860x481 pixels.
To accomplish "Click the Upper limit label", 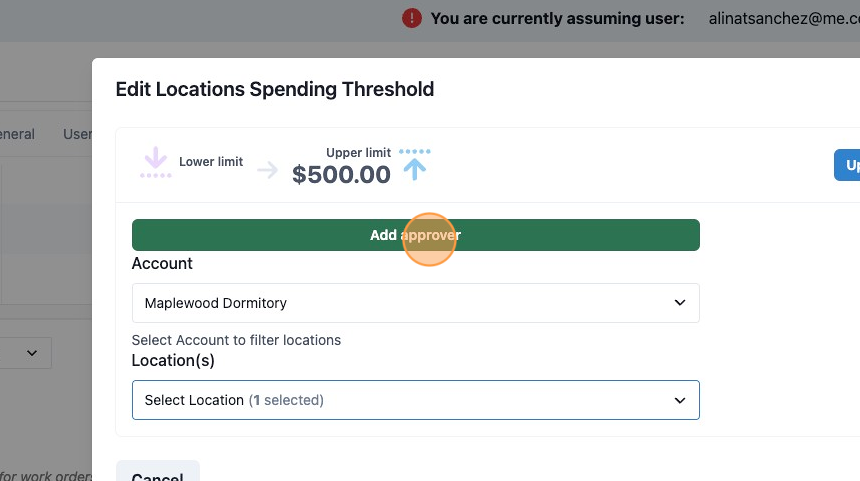I will tap(358, 152).
